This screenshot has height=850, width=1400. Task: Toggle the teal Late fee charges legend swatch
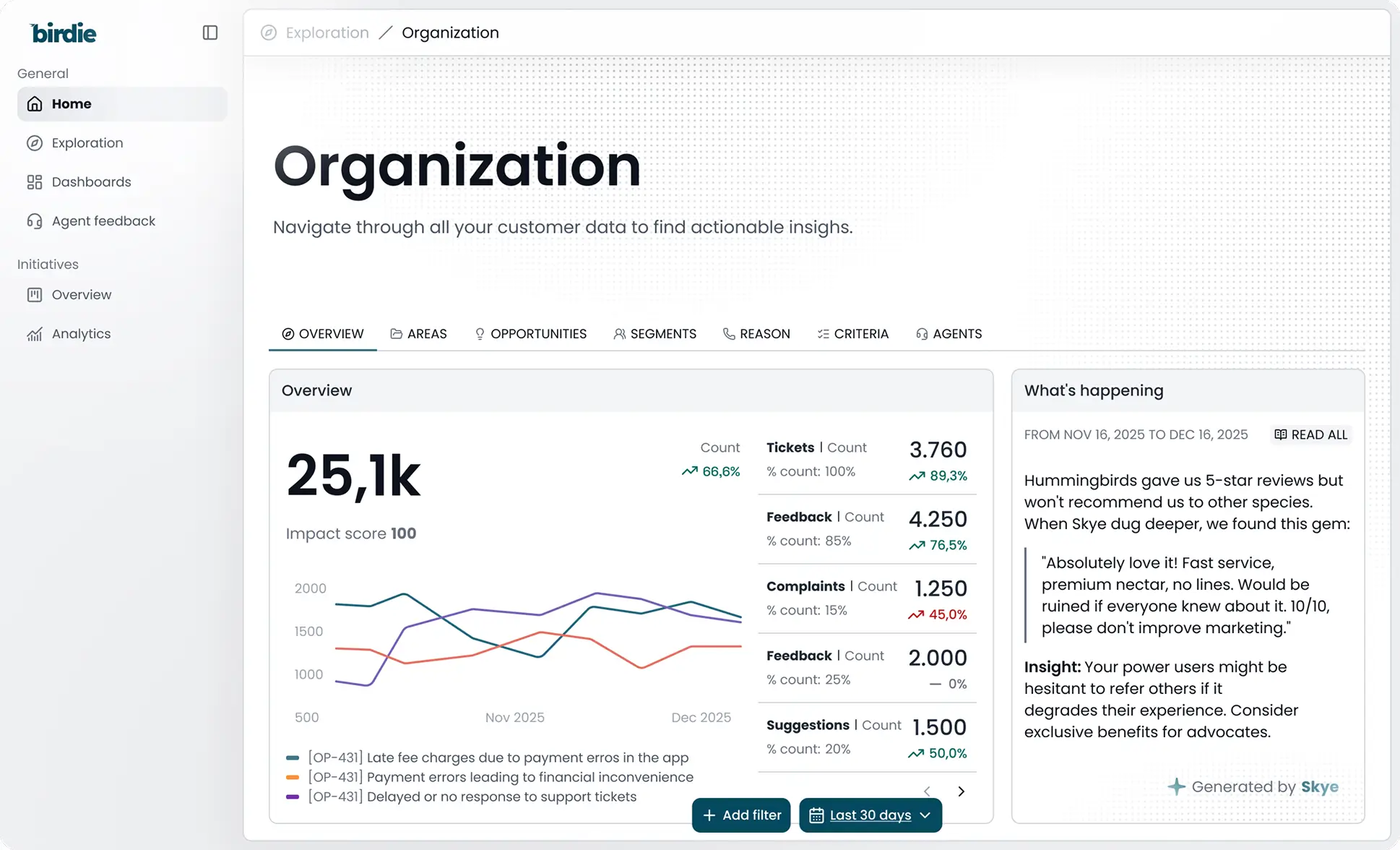293,757
